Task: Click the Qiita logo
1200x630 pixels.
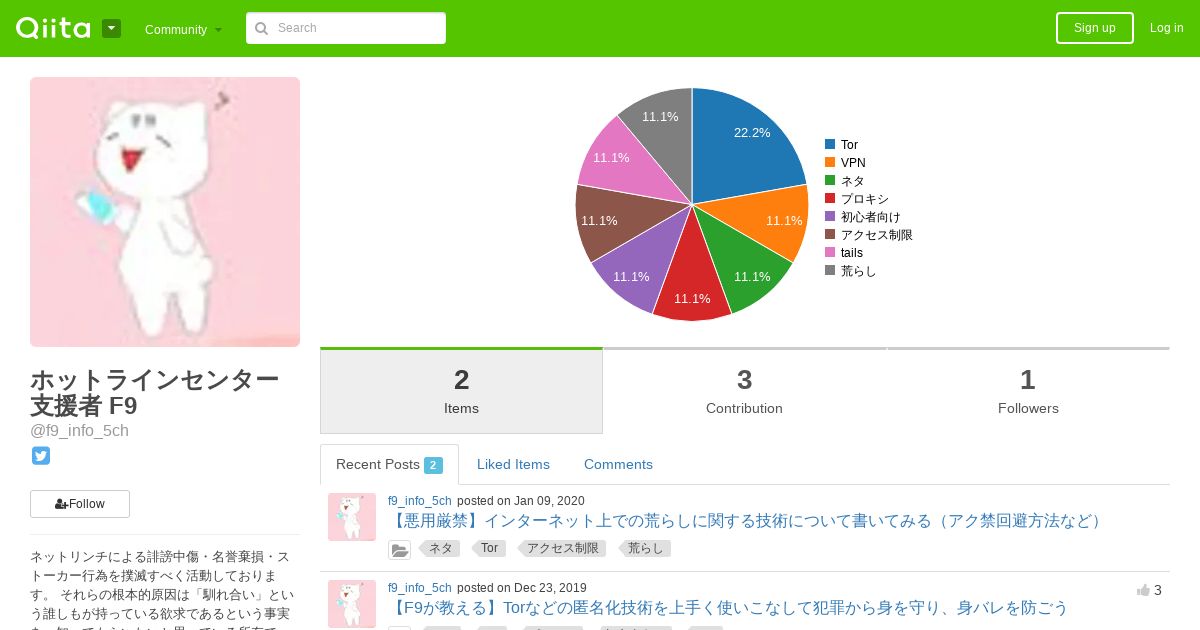Action: coord(53,28)
